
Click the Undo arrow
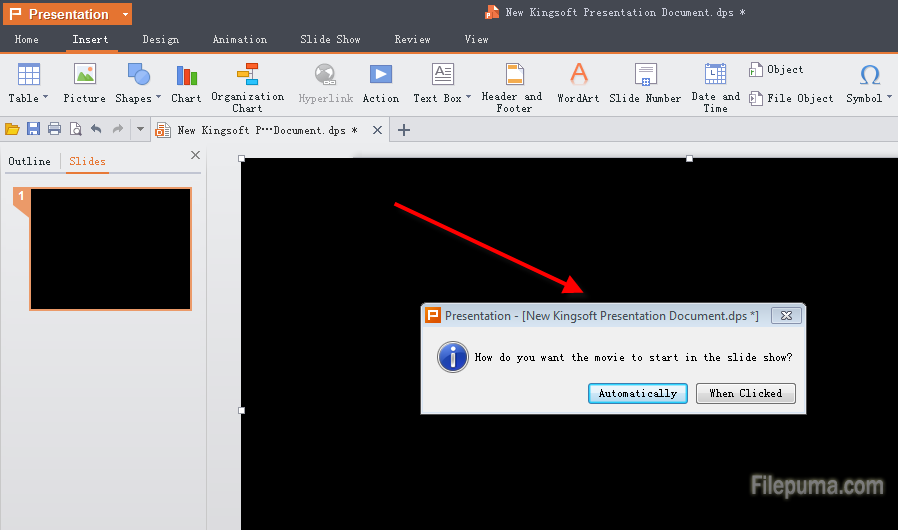point(96,129)
